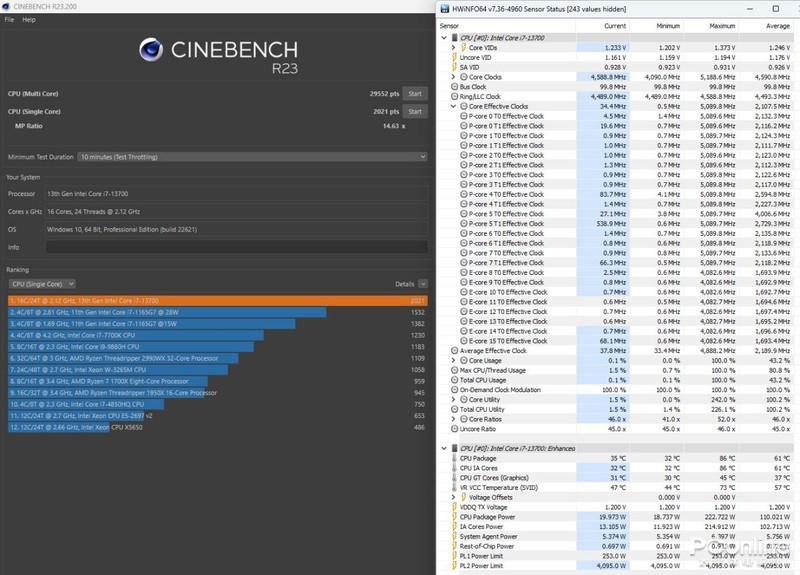
Task: Click the On-Demand Clock Modulation icon
Action: tap(455, 390)
